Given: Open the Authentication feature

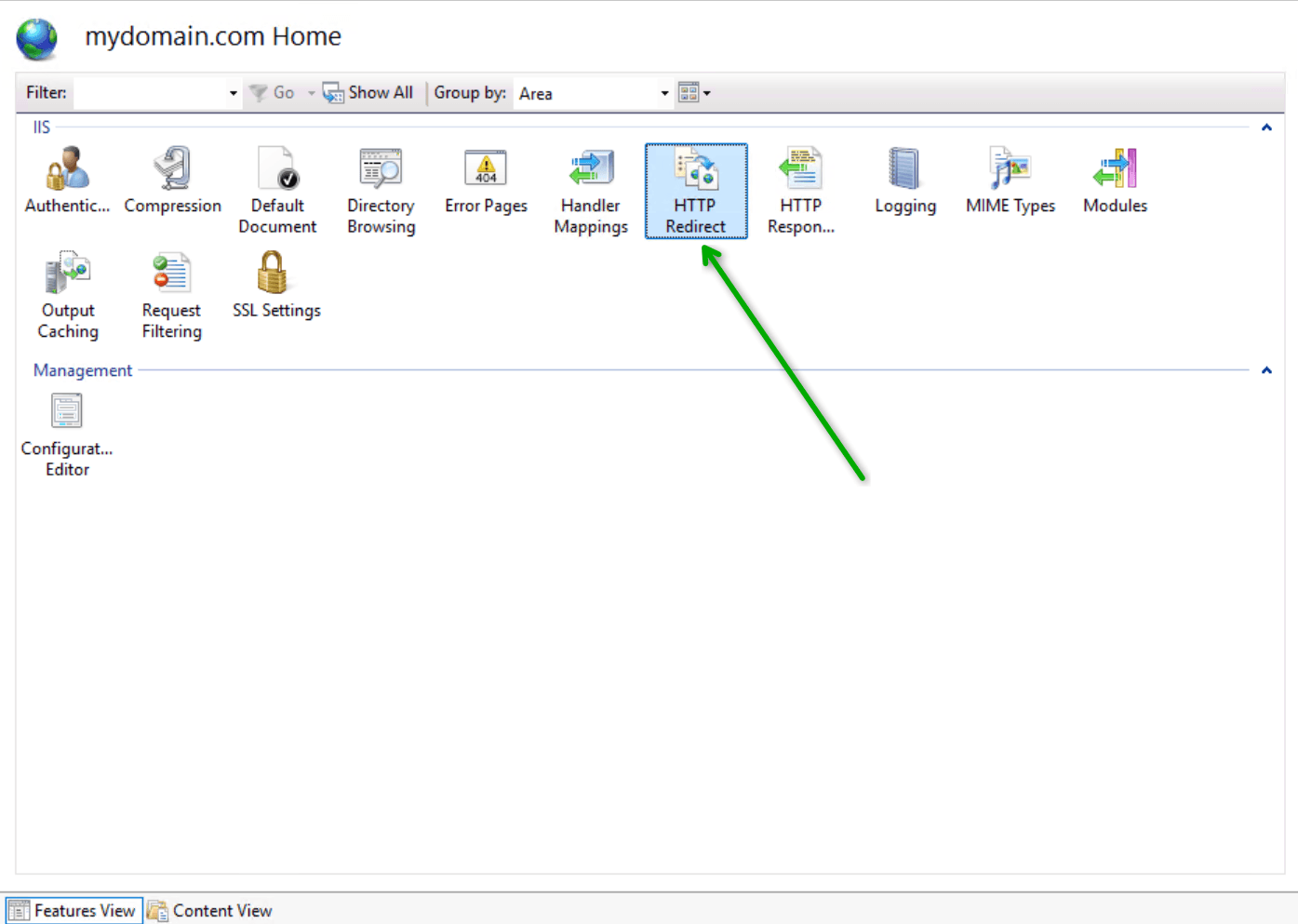Looking at the screenshot, I should (67, 182).
